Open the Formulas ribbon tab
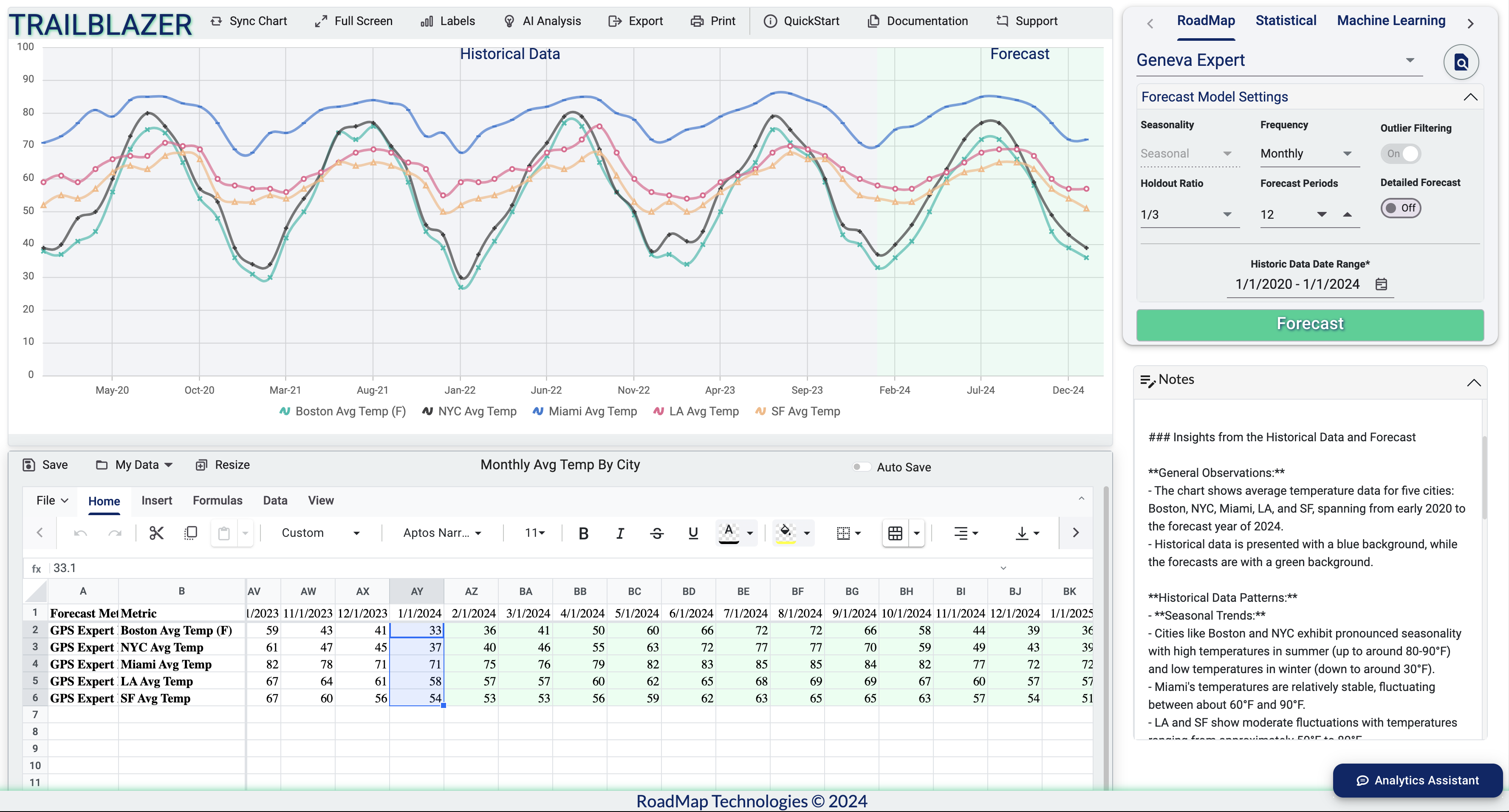The width and height of the screenshot is (1509, 812). pos(218,501)
